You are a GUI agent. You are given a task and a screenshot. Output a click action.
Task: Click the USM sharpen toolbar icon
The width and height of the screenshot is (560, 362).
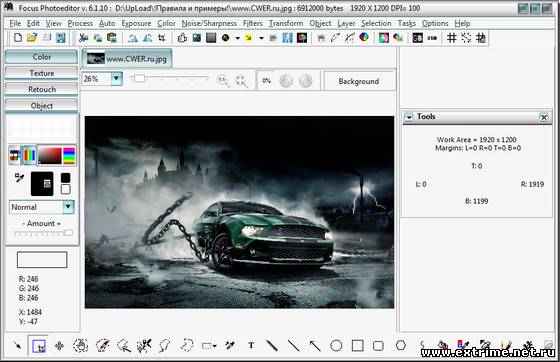click(432, 38)
